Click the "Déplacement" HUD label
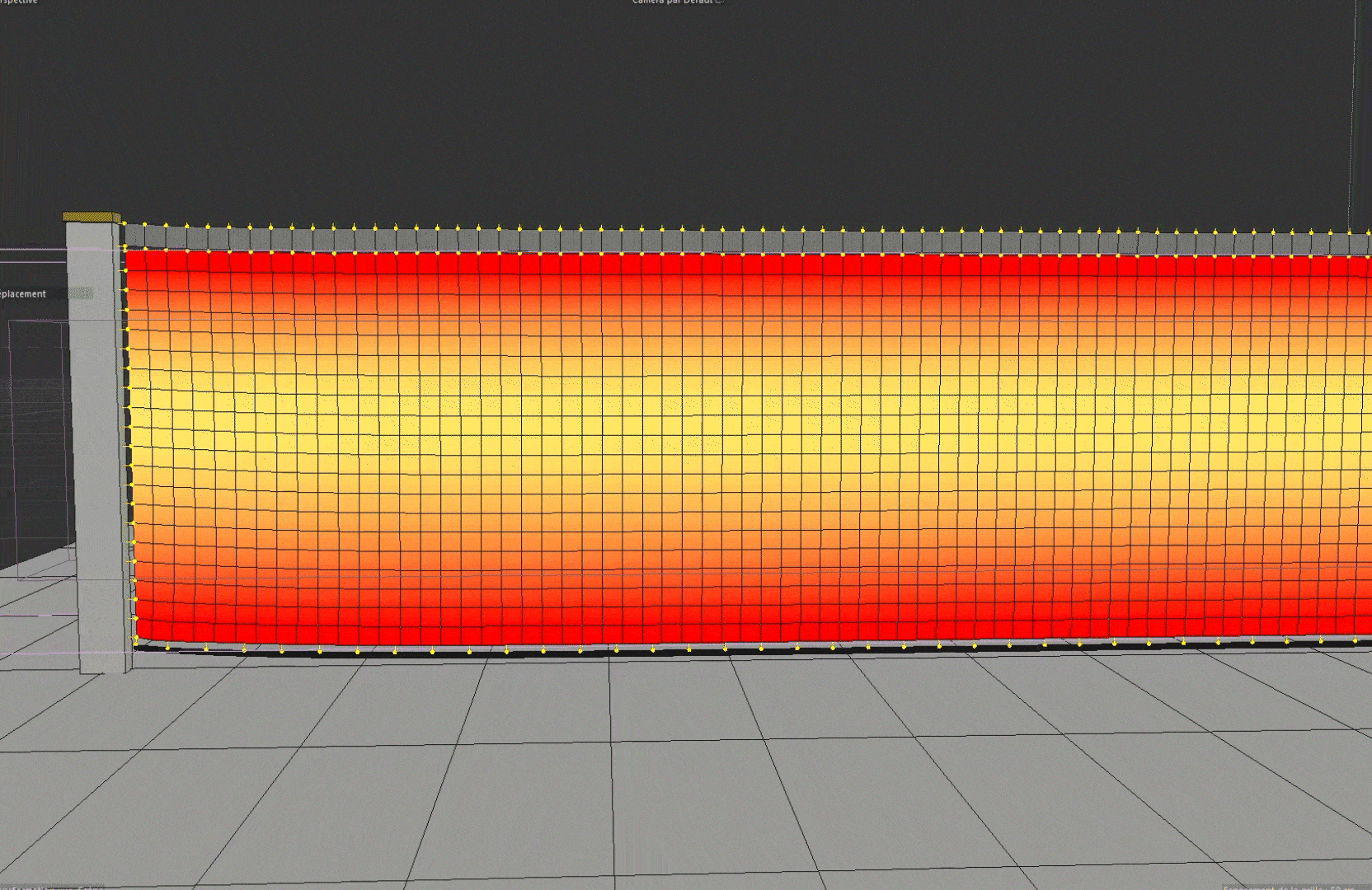 (x=23, y=294)
